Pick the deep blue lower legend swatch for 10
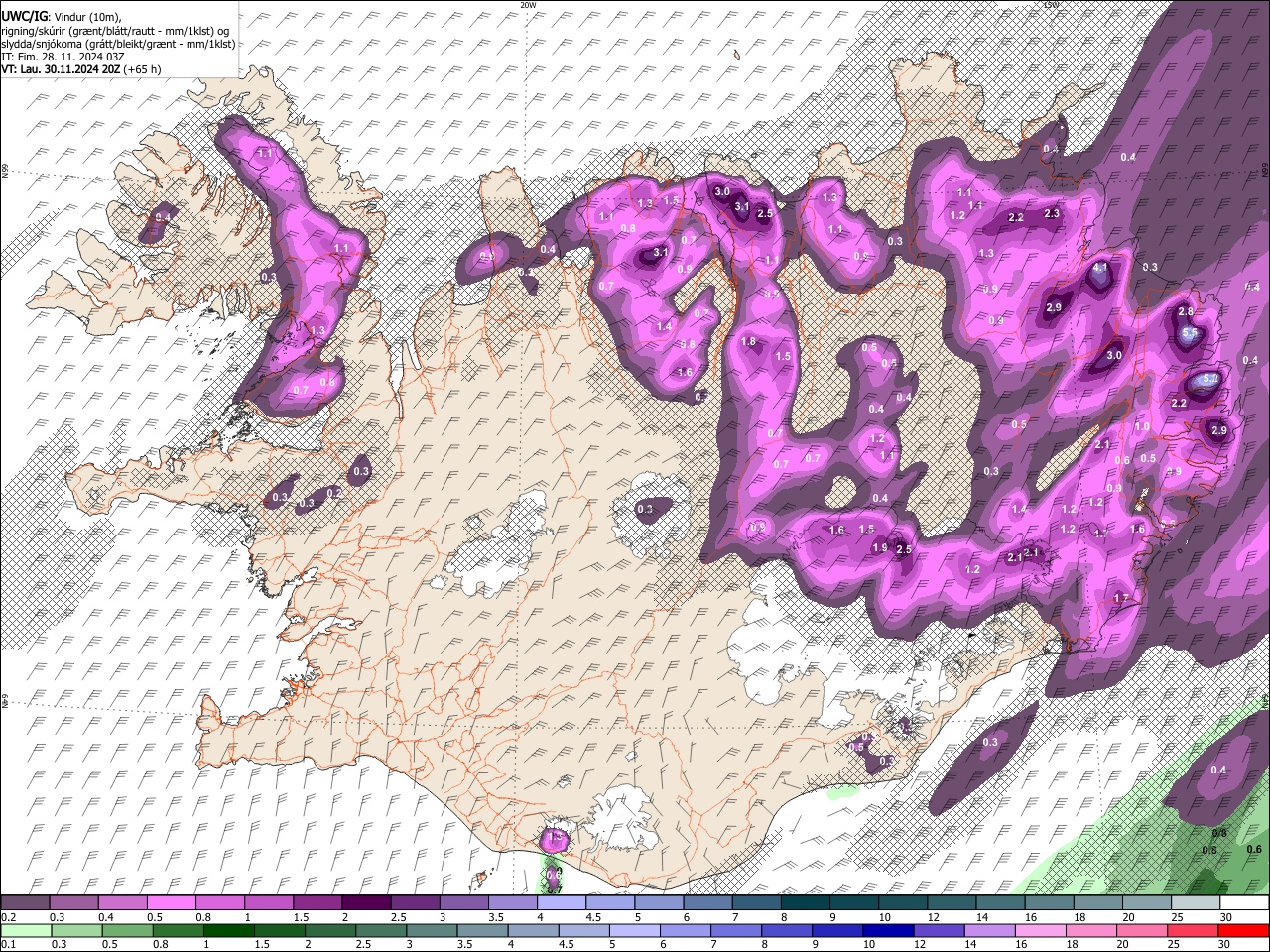Screen dimensions: 1270x952 (887, 931)
